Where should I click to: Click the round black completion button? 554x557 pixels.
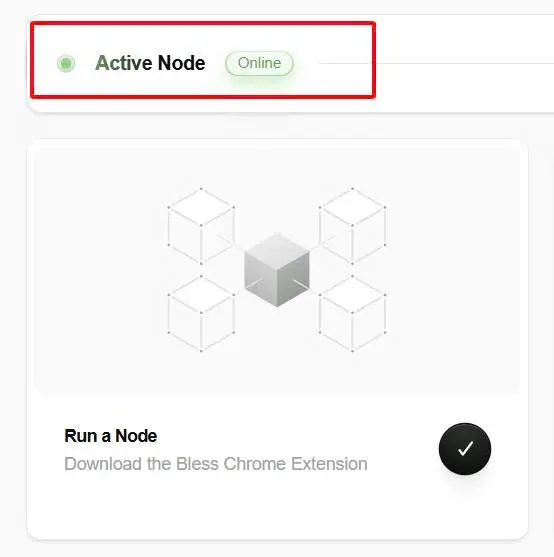tap(465, 449)
